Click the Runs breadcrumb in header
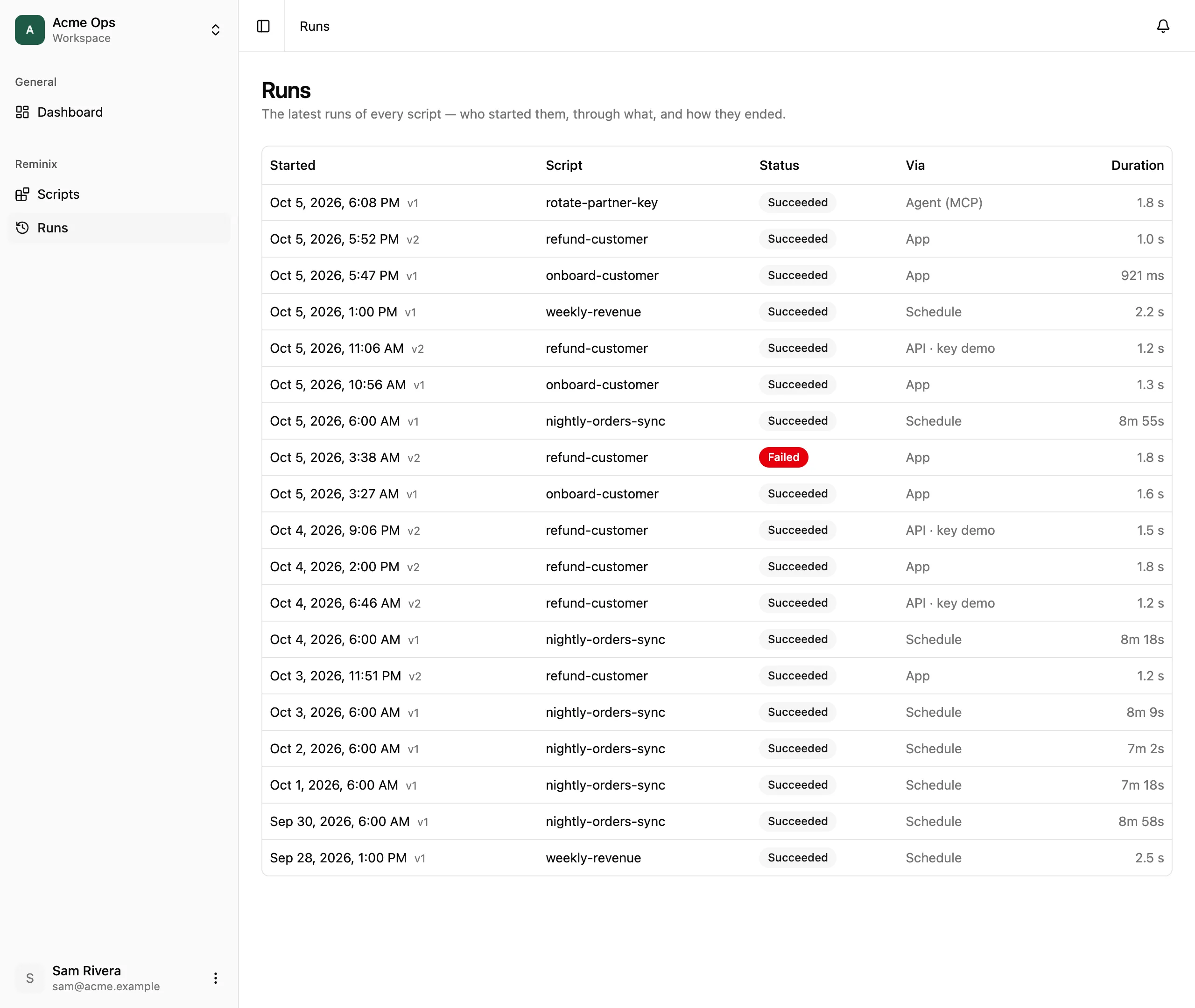The width and height of the screenshot is (1195, 1008). [314, 26]
